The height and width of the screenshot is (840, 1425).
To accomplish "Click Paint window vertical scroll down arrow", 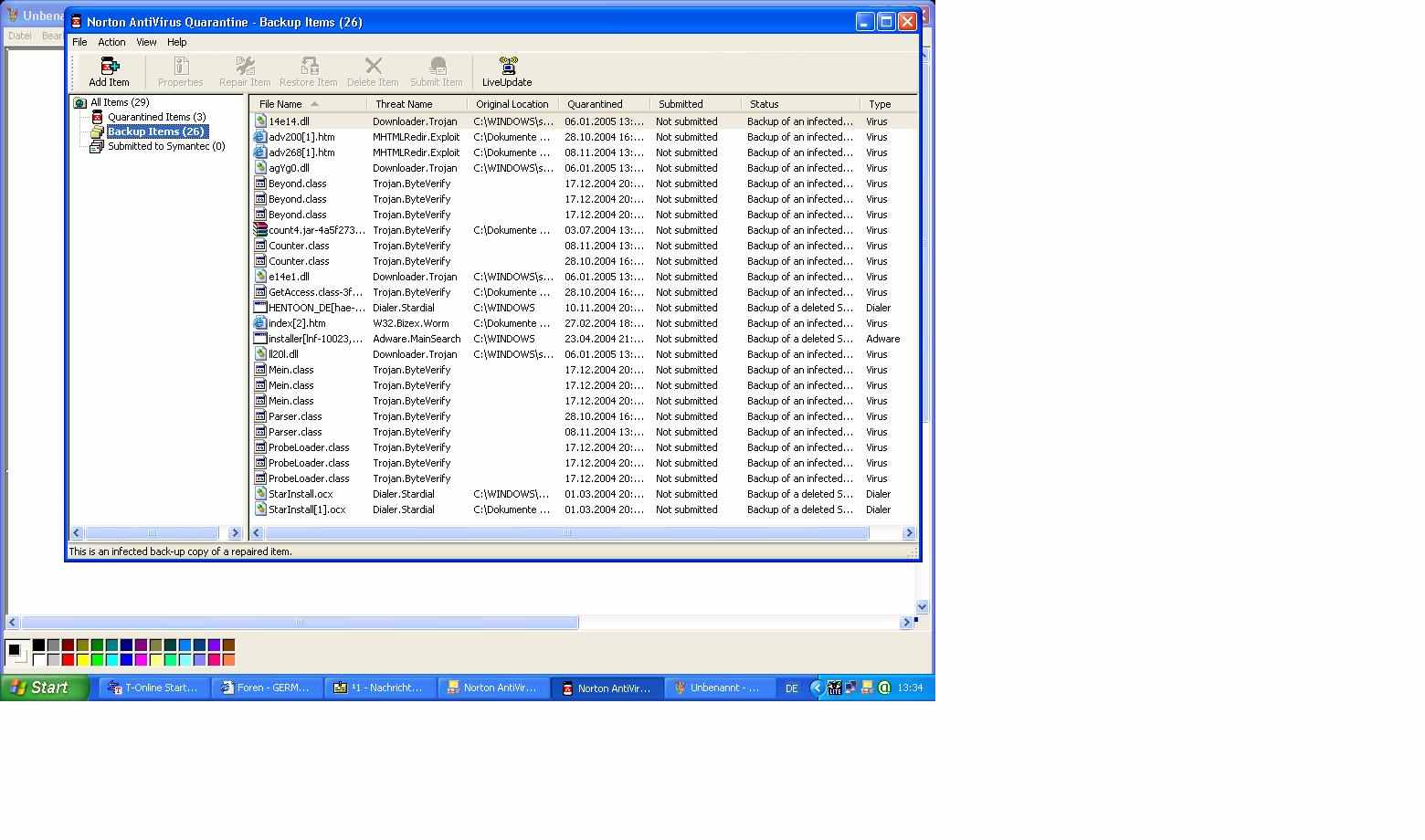I will point(922,606).
